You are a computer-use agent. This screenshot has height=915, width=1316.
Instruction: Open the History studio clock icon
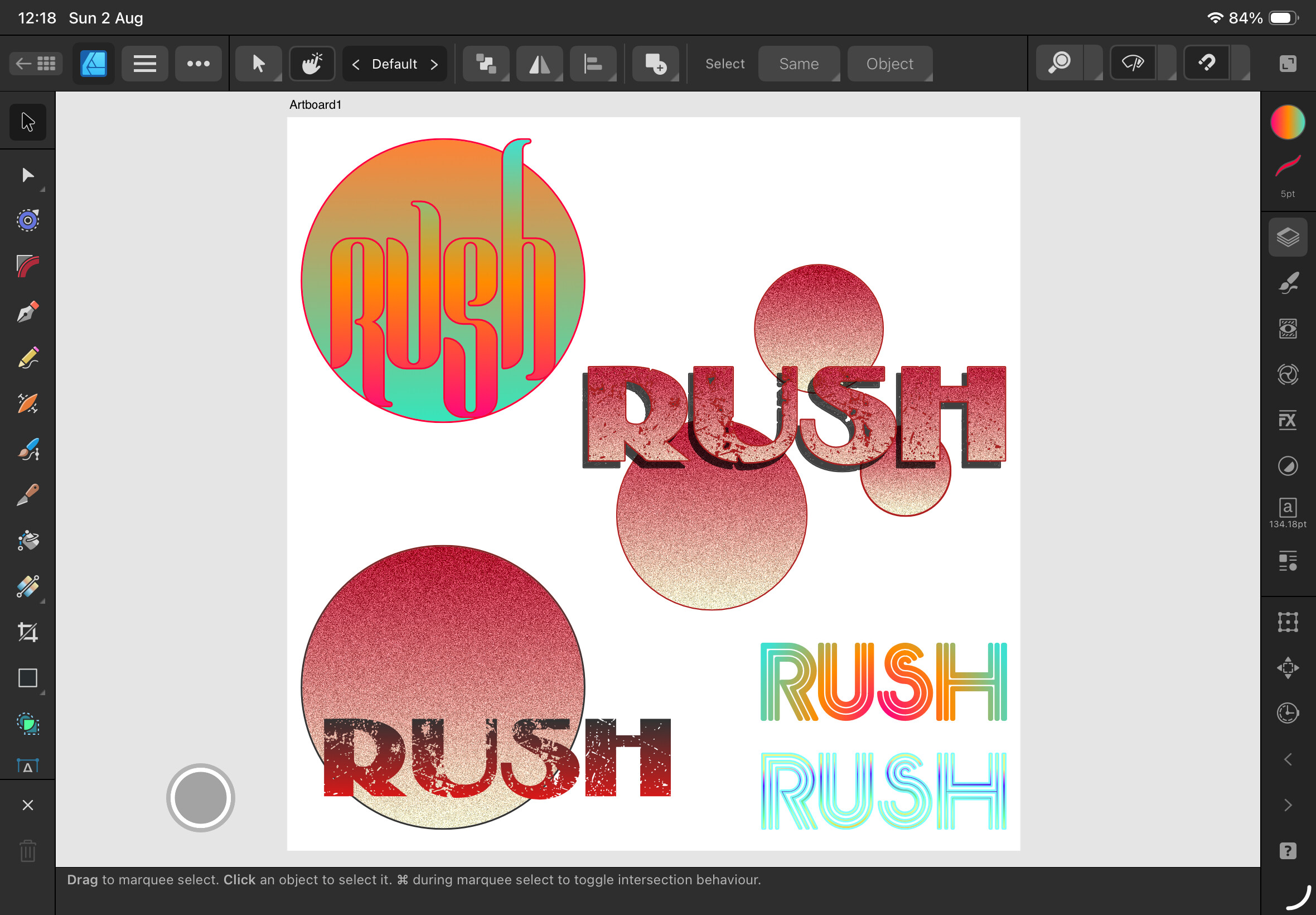(x=1288, y=713)
